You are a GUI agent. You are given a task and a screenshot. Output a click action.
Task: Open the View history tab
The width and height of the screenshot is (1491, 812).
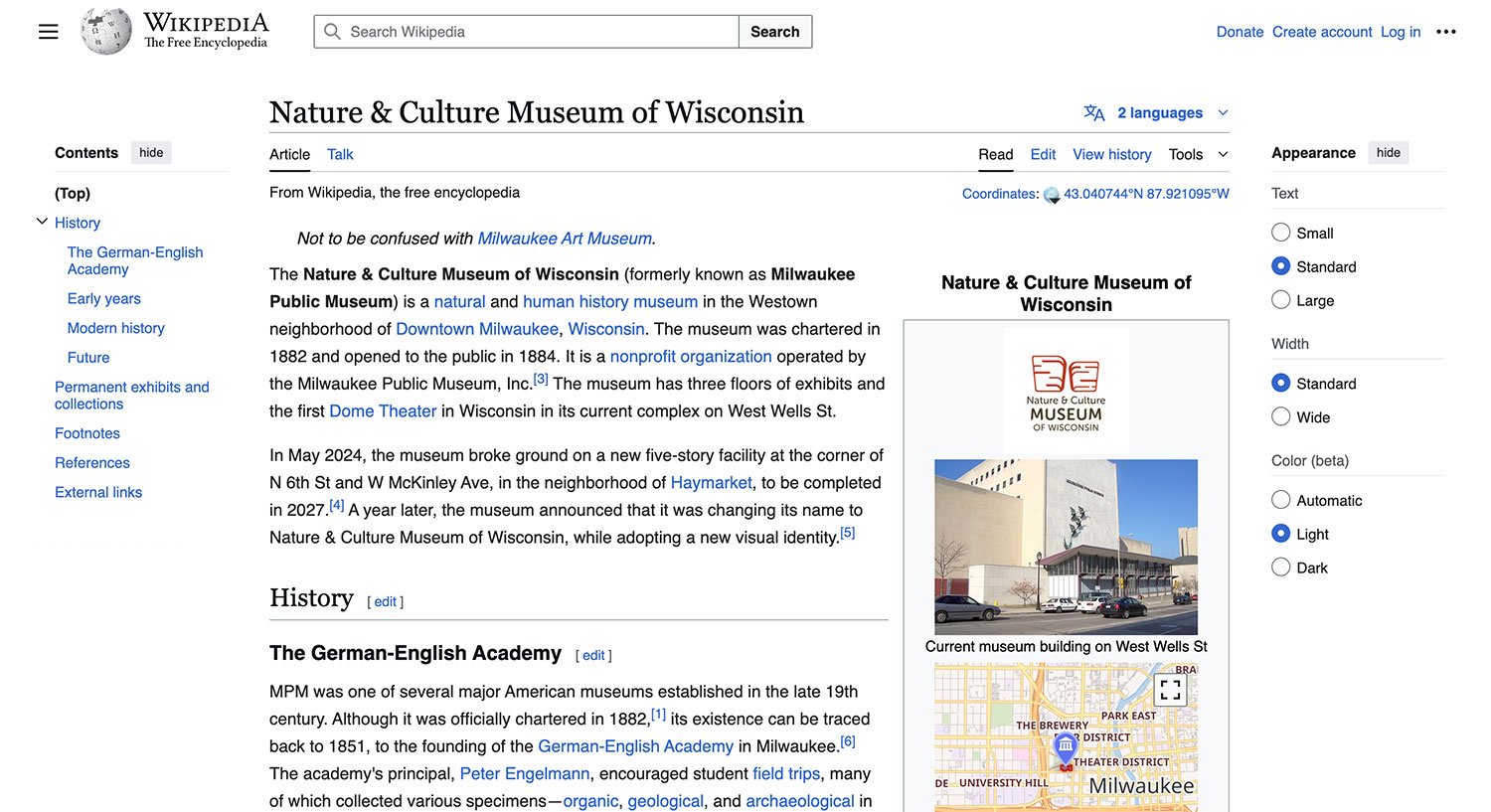coord(1111,154)
